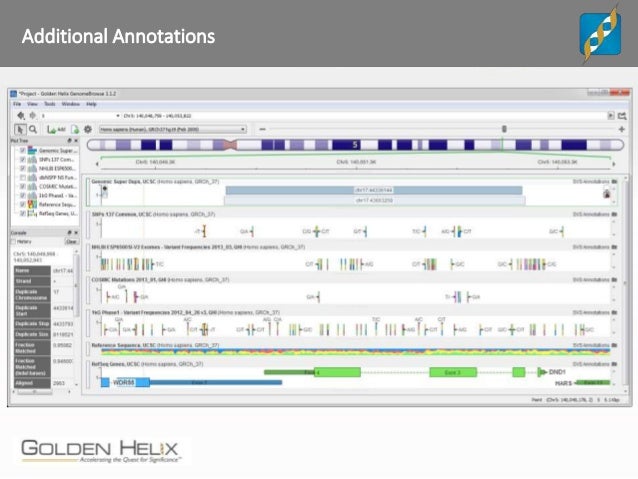Click the chr17:43653259 duplication bar
The image size is (638, 479).
(374, 201)
